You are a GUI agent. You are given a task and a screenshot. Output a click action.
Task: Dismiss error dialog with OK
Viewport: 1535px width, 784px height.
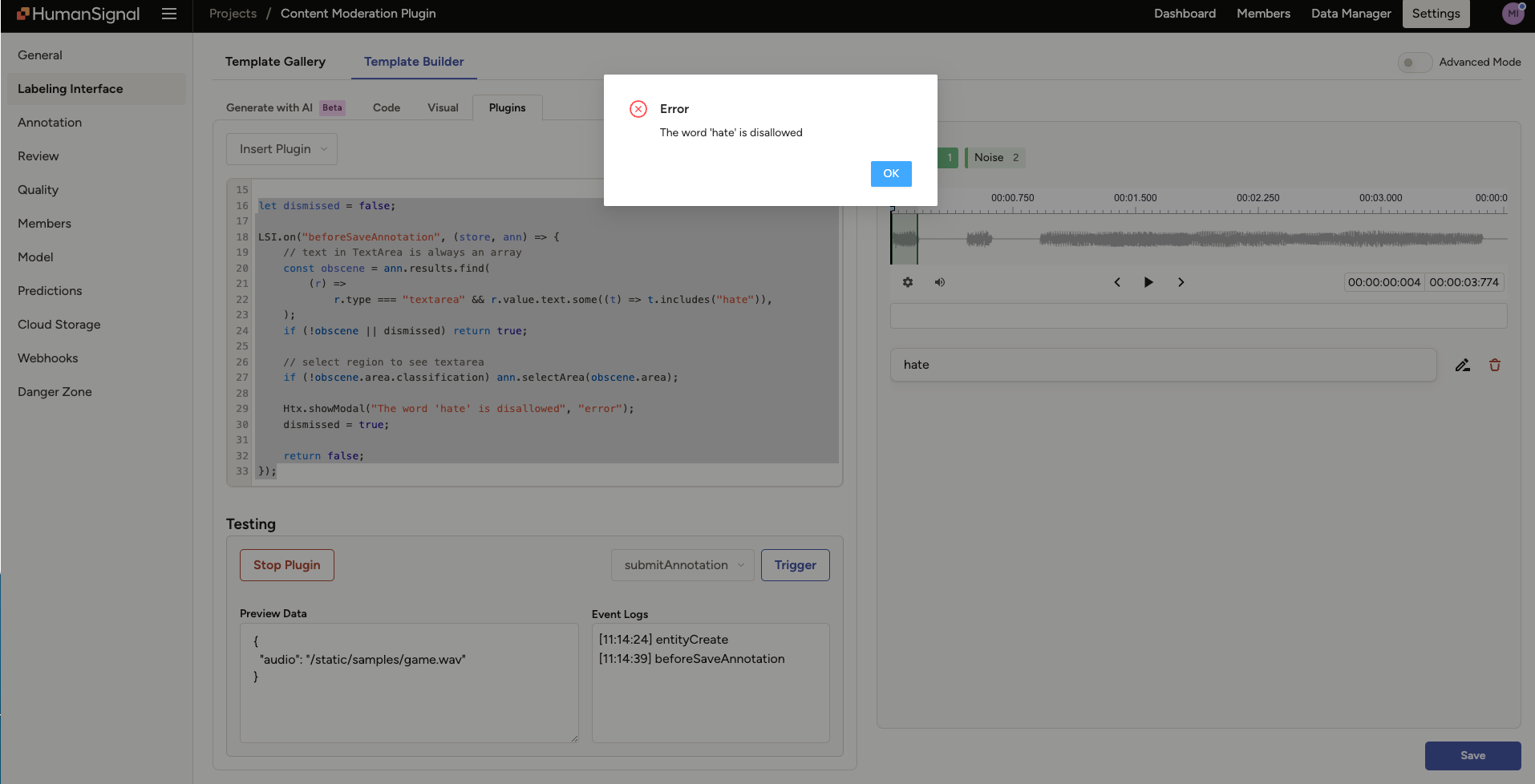(891, 174)
